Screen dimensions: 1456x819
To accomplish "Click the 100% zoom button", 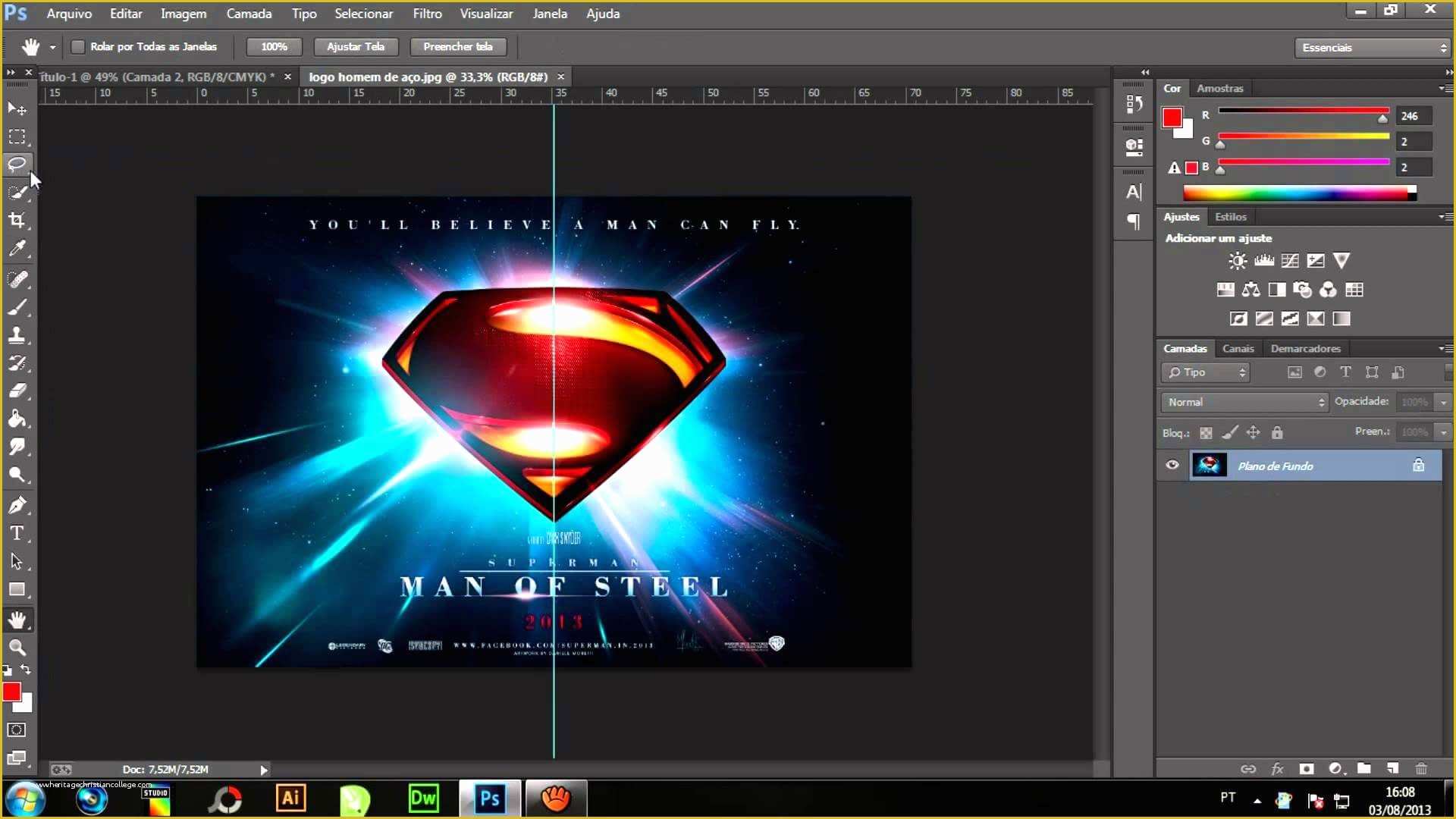I will (274, 47).
